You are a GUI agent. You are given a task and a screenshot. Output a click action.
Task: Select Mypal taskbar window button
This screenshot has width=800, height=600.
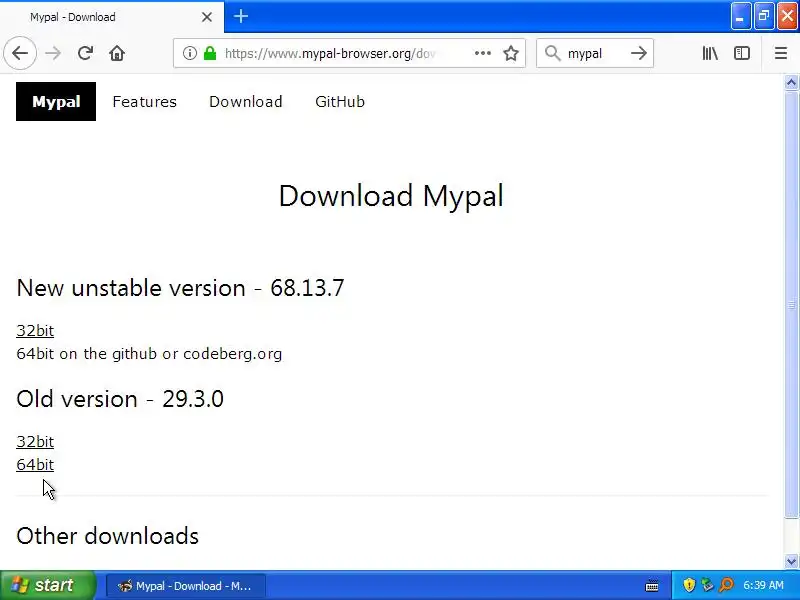(186, 586)
